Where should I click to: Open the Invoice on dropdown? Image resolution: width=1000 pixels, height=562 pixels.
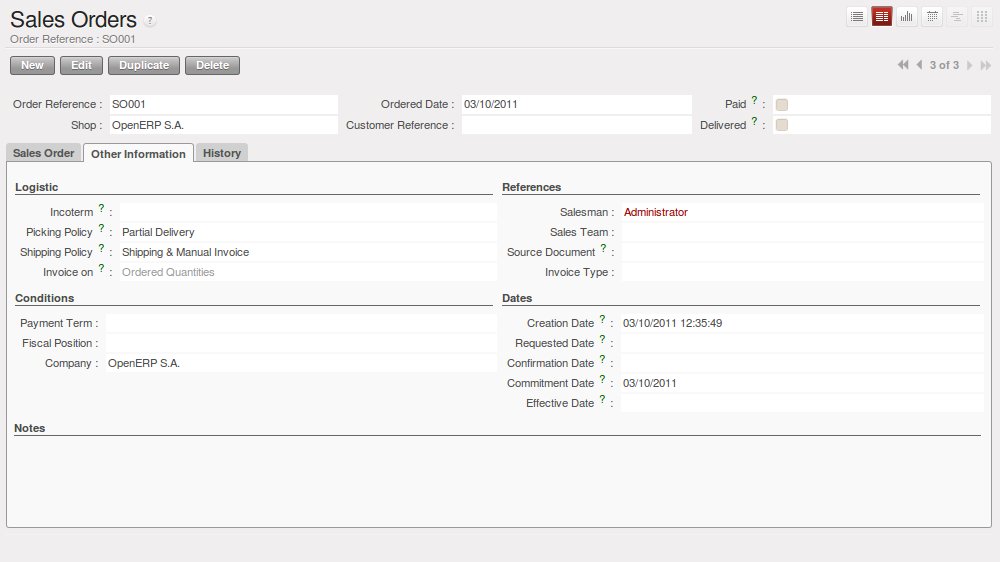(306, 272)
